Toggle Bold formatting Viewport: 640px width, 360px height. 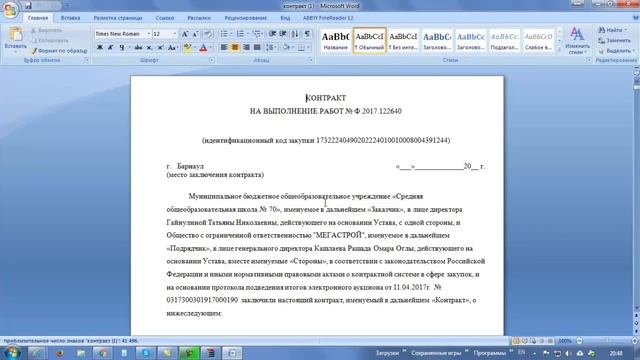click(100, 48)
